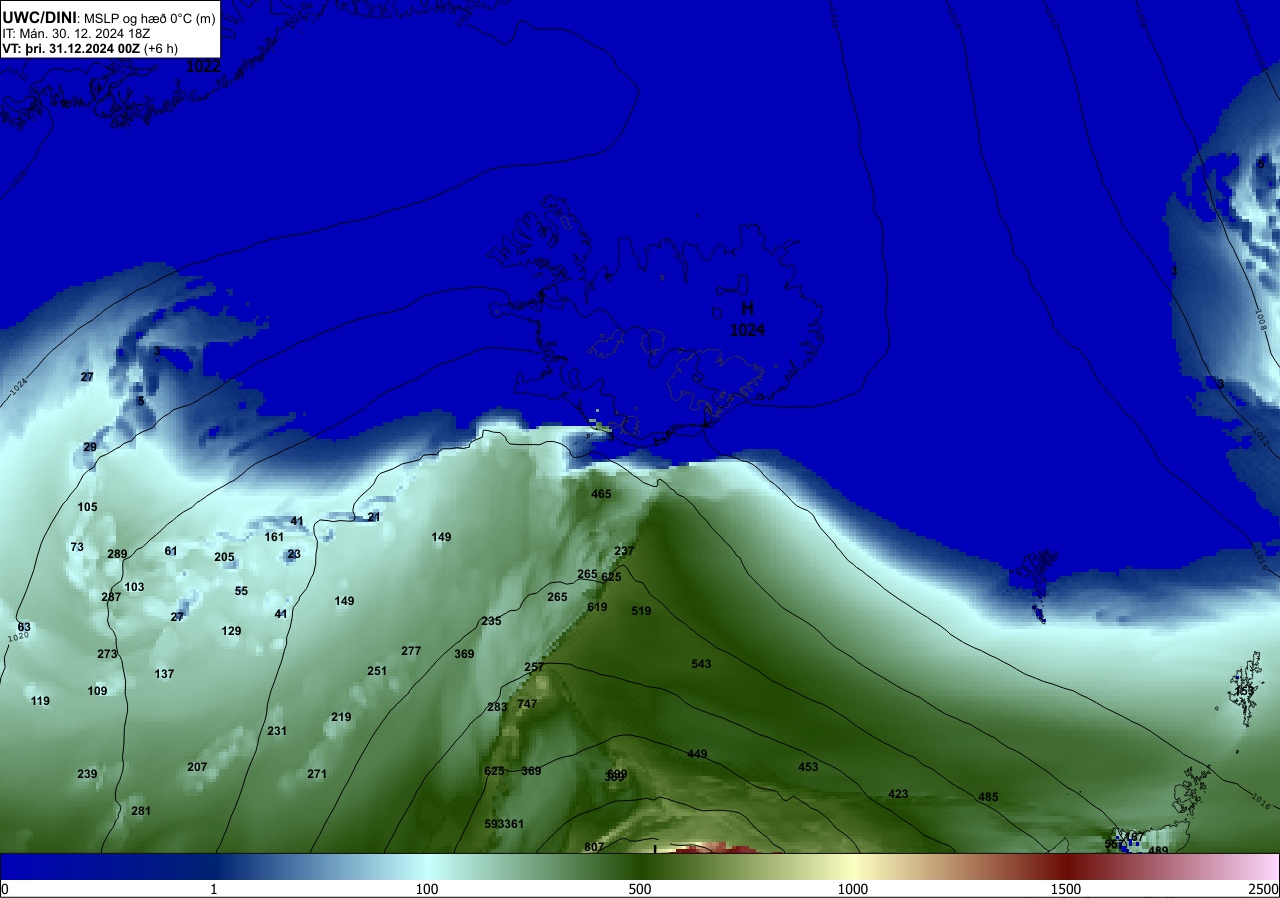Click the 237 height value
Screen dimensions: 1280x898
point(624,551)
